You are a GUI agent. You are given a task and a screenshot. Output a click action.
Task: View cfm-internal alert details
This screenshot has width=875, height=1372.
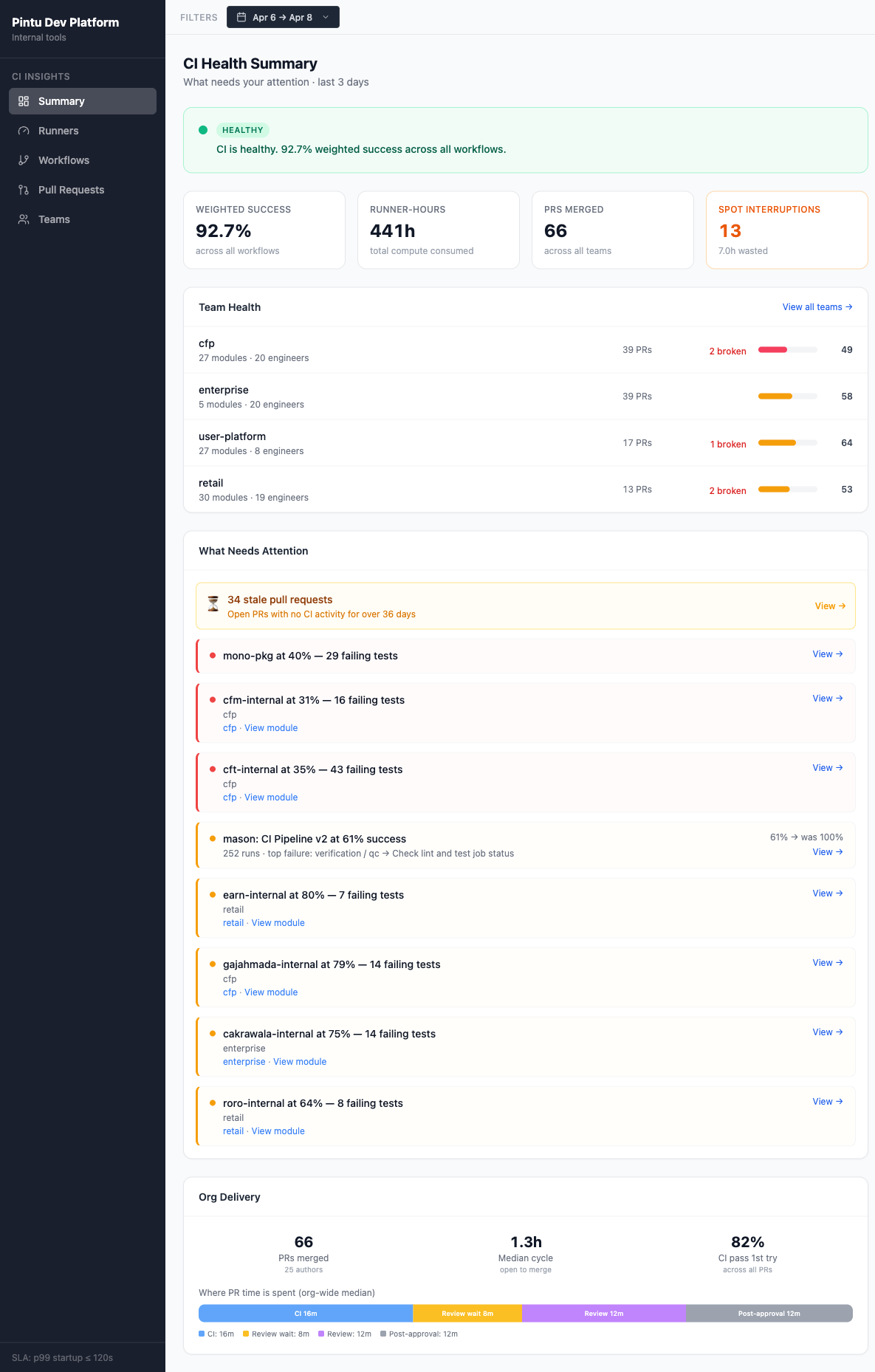tap(828, 699)
